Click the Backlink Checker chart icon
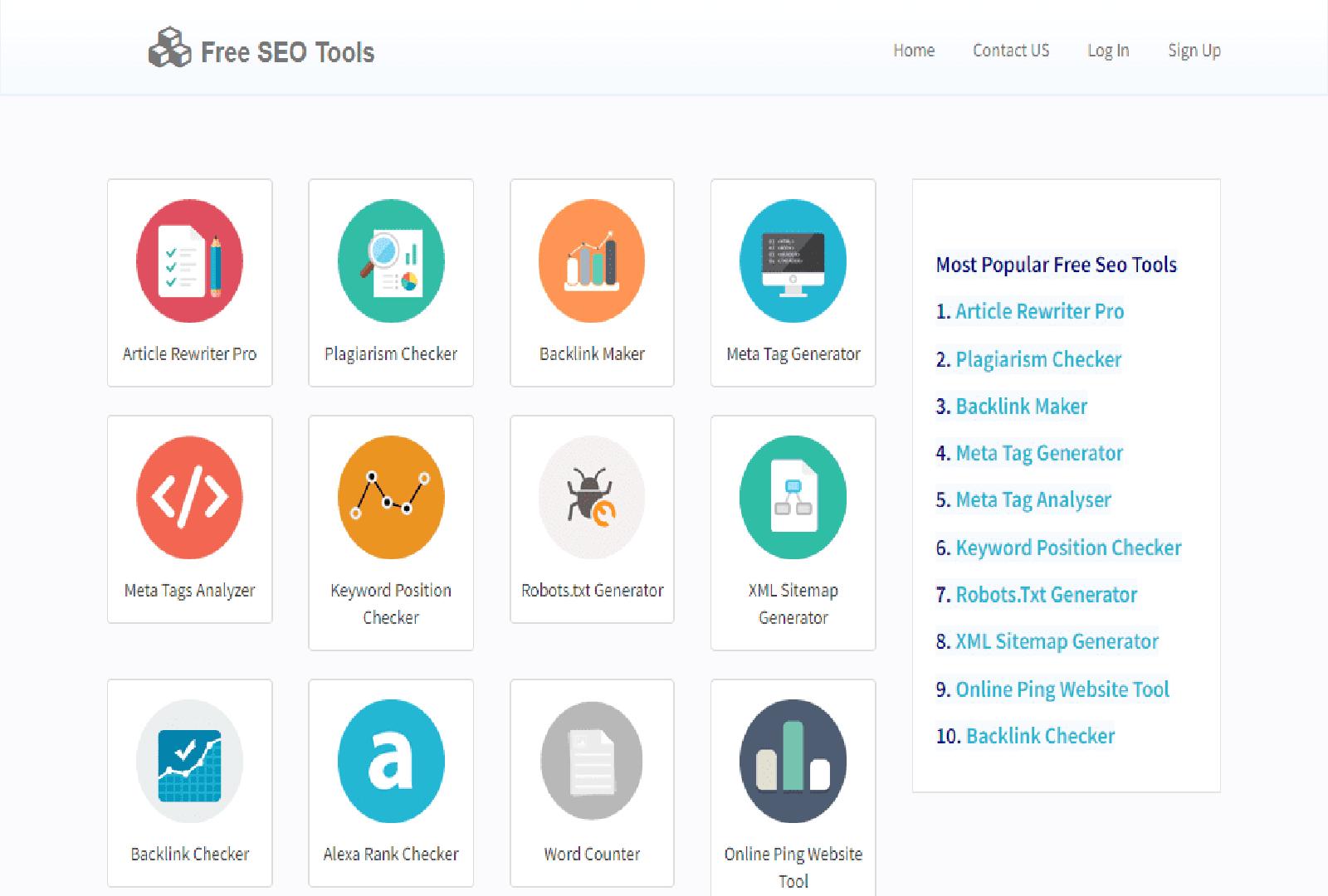1328x896 pixels. (x=189, y=761)
